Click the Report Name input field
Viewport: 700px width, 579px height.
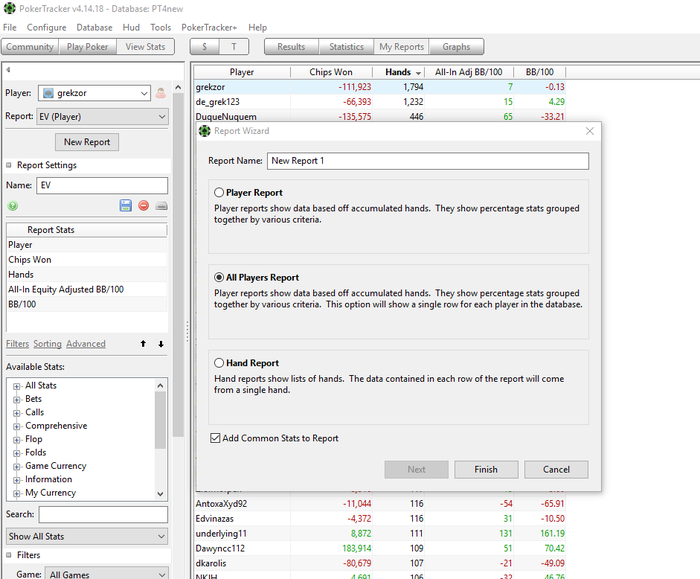428,161
